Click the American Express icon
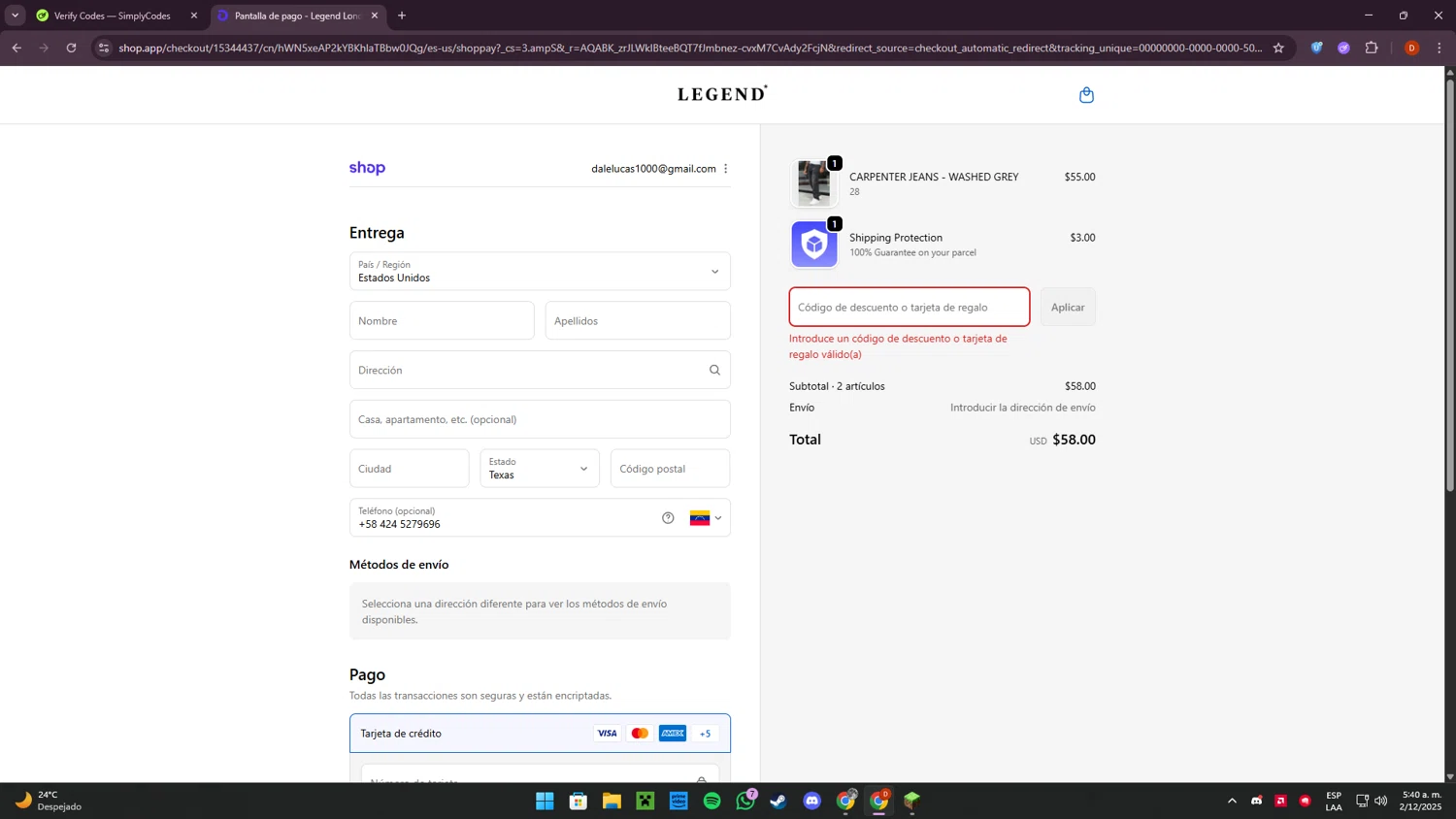 point(673,734)
